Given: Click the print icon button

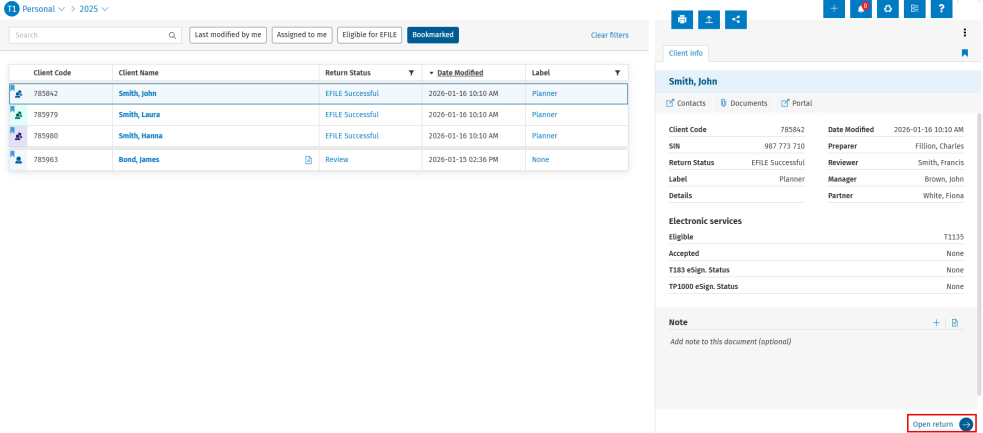Looking at the screenshot, I should pyautogui.click(x=683, y=18).
